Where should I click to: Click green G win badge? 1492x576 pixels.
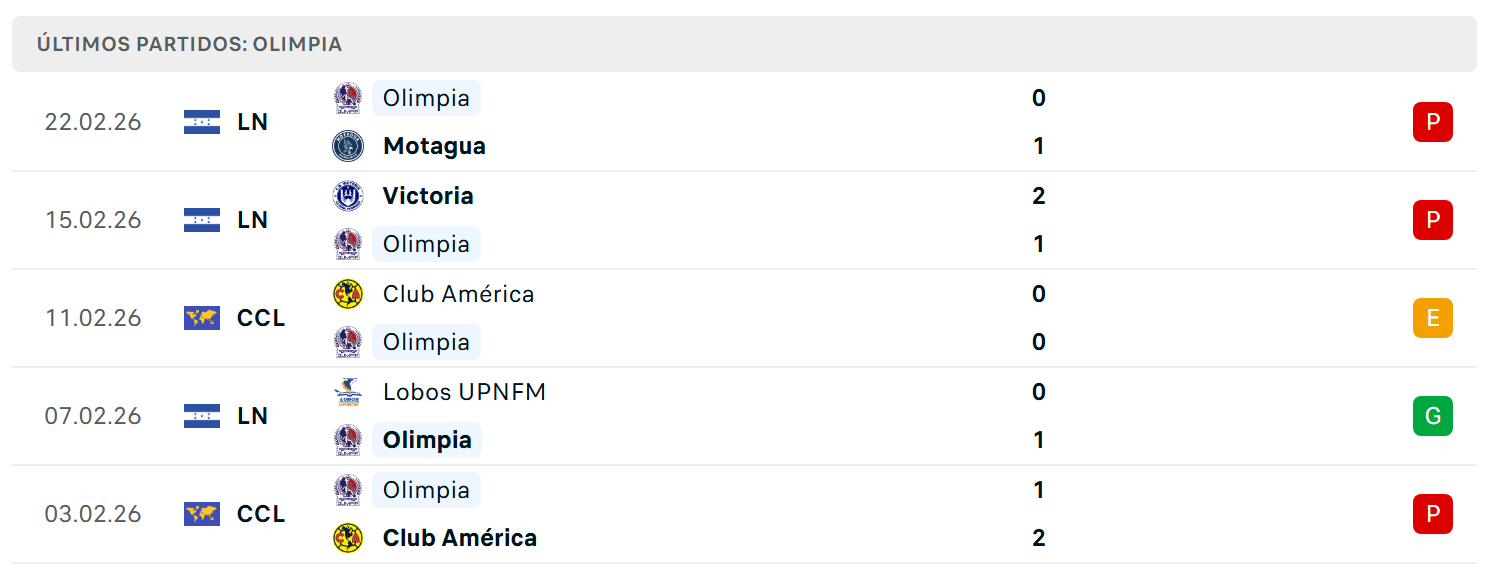[x=1432, y=416]
